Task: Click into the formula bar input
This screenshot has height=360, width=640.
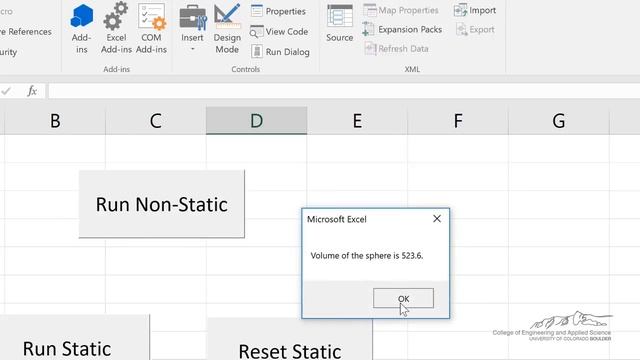Action: point(344,91)
